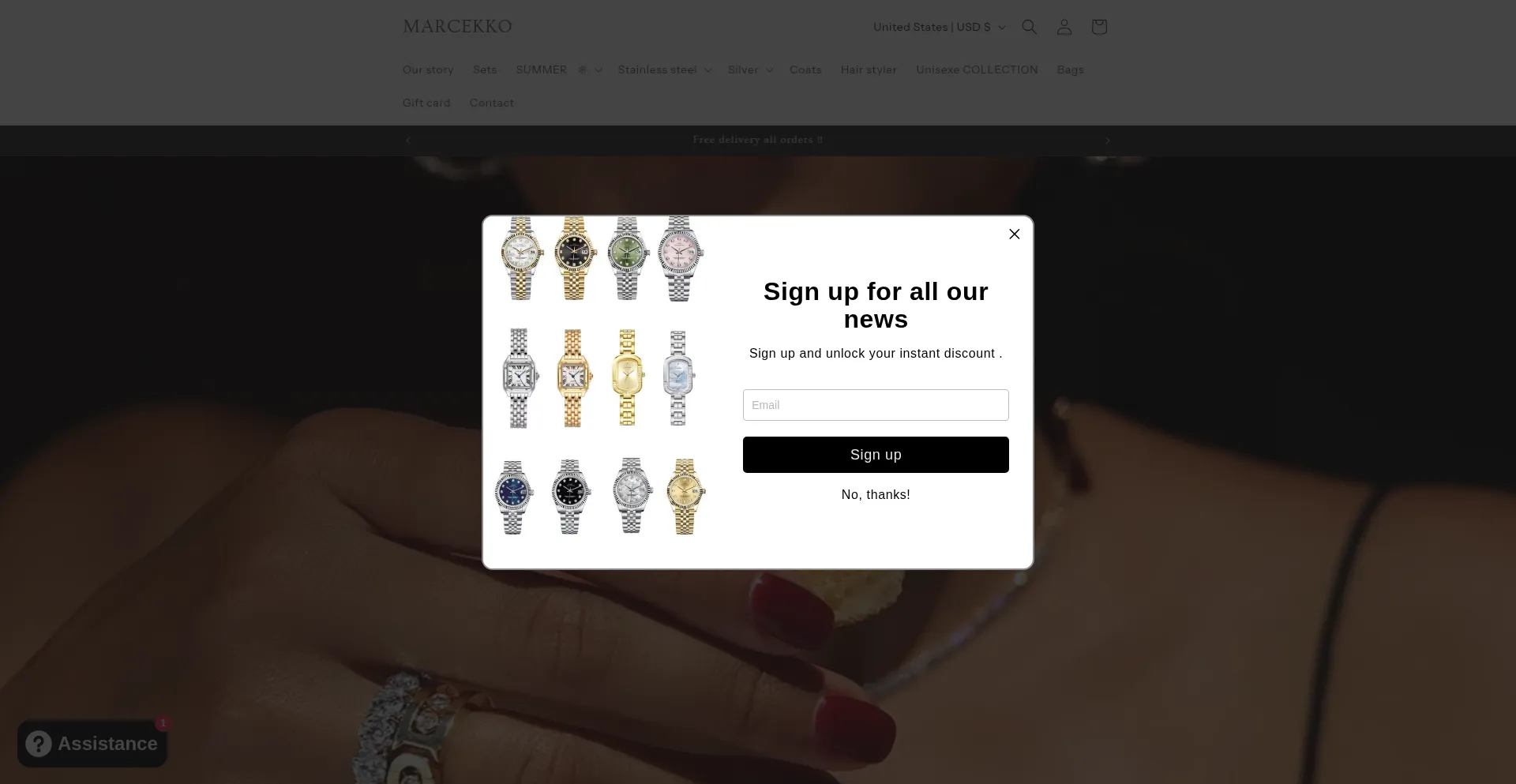Close the newsletter signup popup

[1015, 234]
